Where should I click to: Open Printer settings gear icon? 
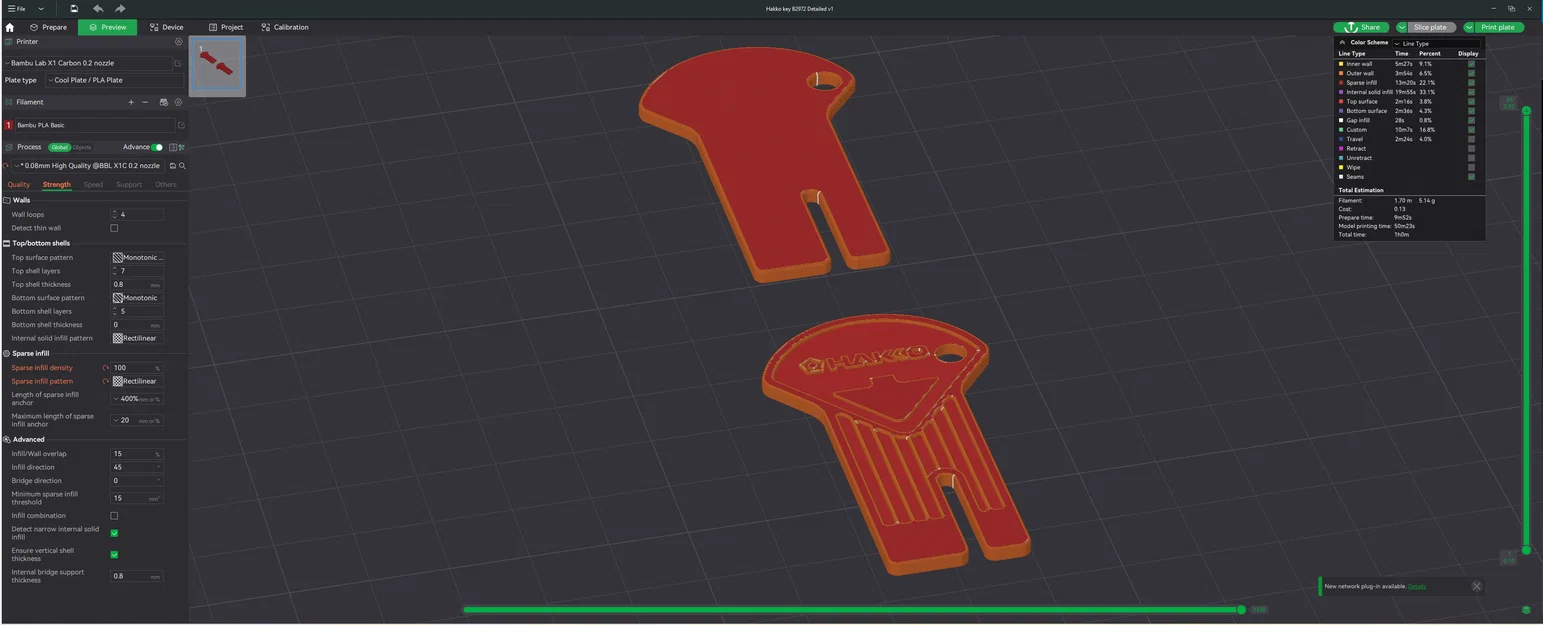pos(179,42)
